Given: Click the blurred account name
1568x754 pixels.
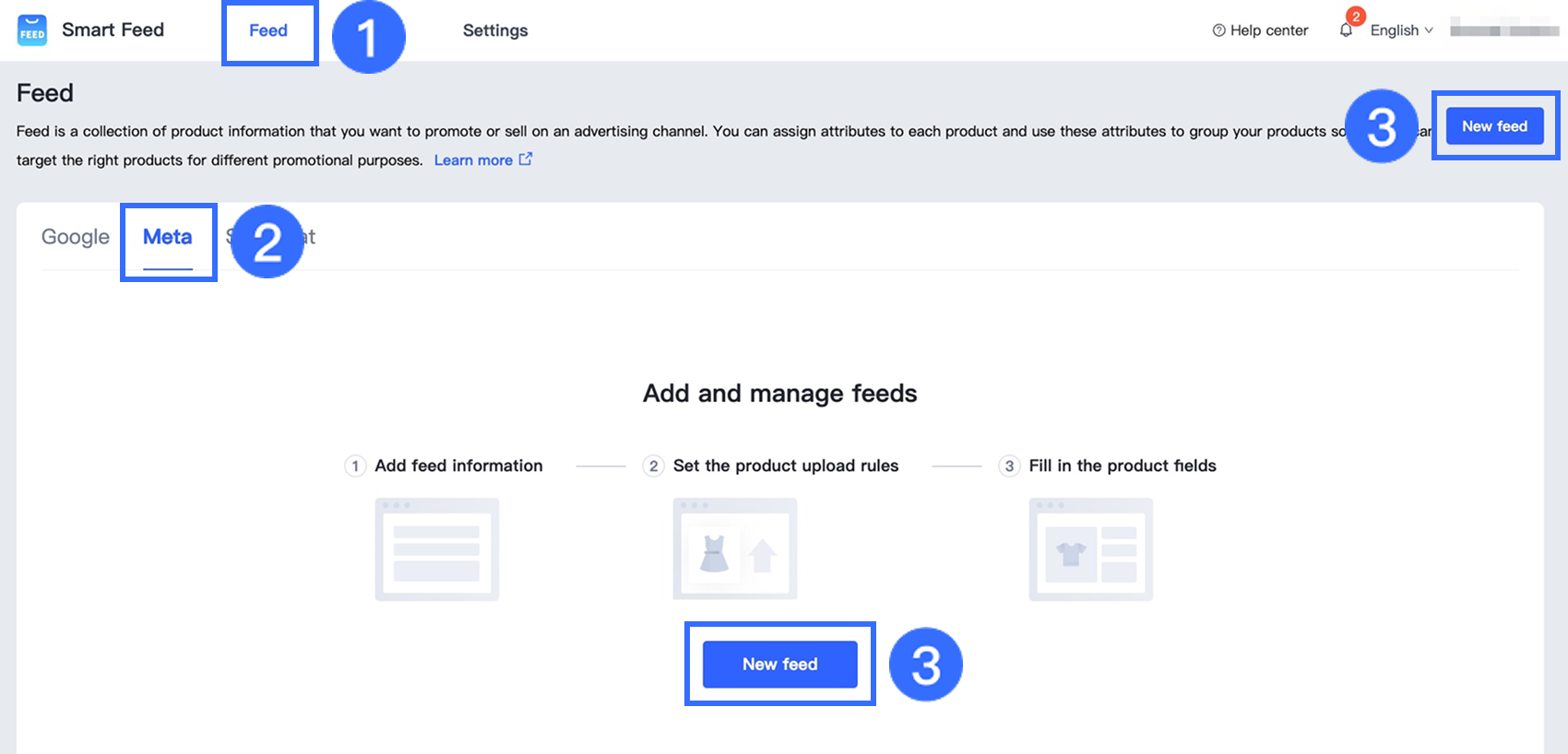Looking at the screenshot, I should point(1503,30).
